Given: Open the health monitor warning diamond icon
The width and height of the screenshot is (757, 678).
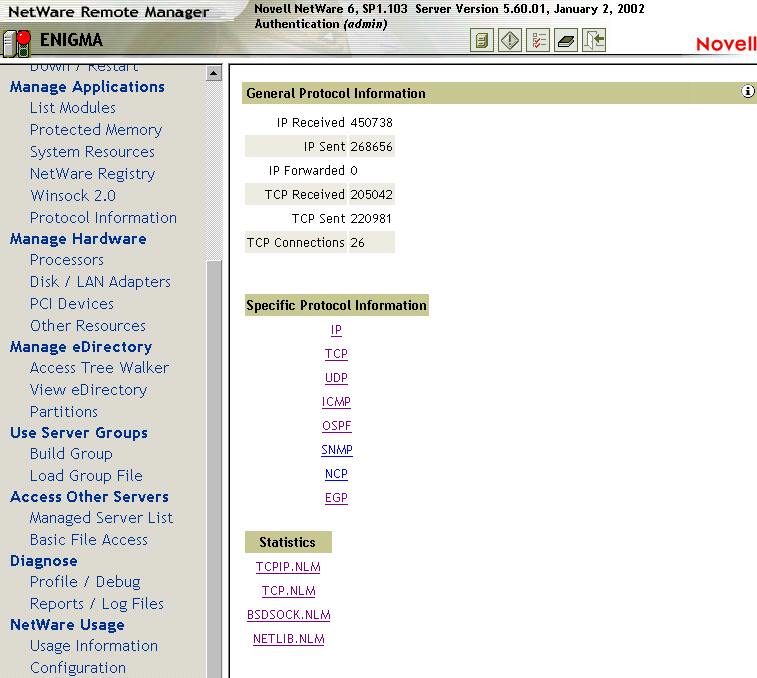Looking at the screenshot, I should click(510, 41).
